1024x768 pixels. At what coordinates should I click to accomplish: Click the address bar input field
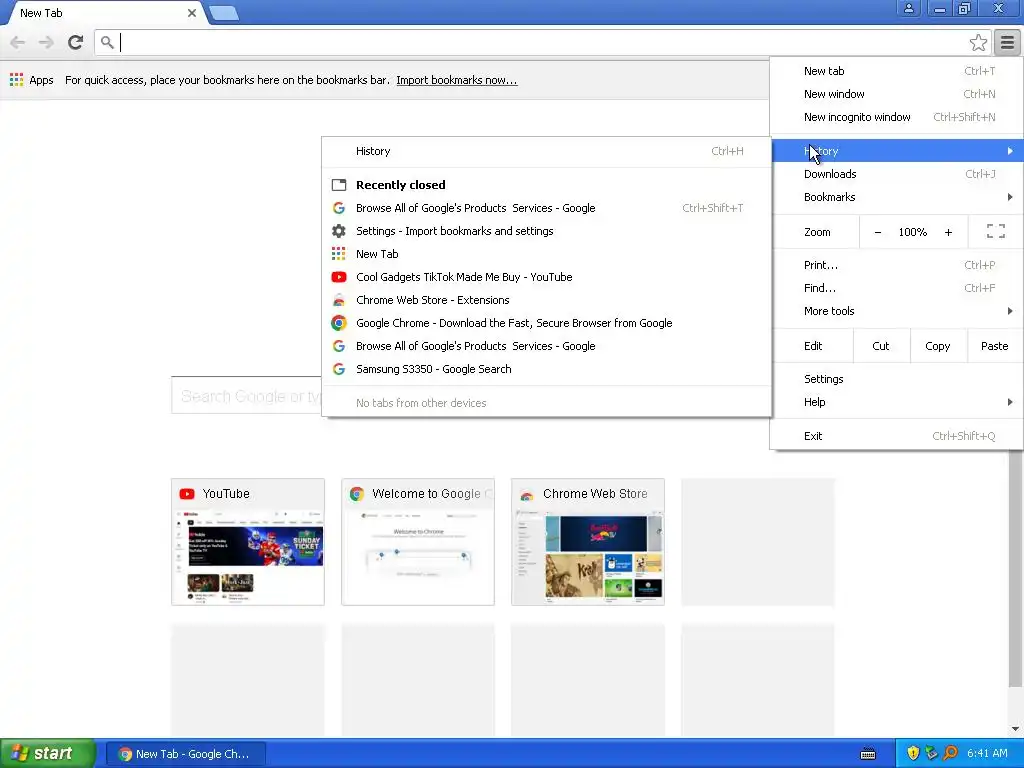pyautogui.click(x=542, y=42)
